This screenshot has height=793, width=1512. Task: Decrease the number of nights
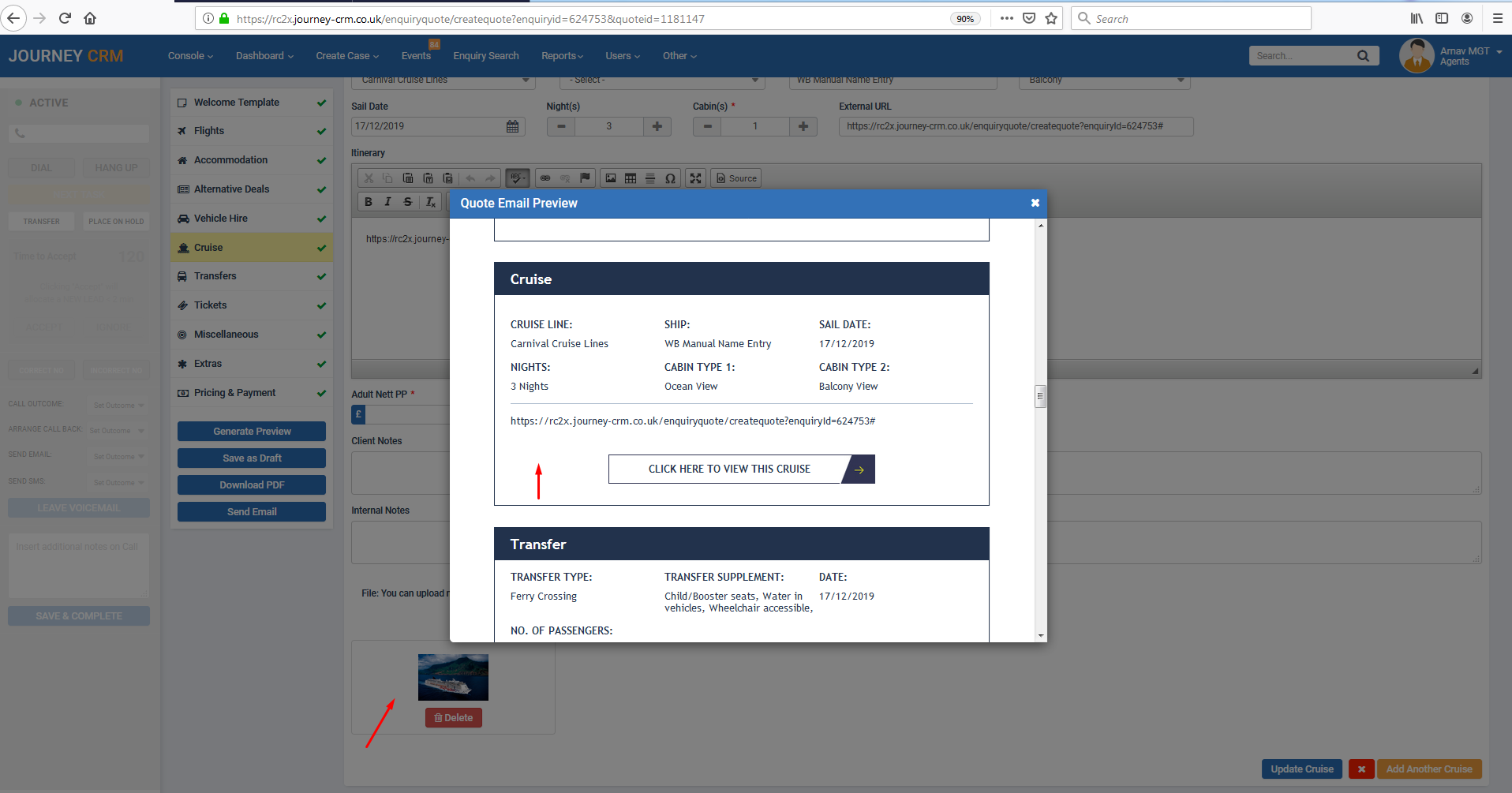click(x=561, y=126)
